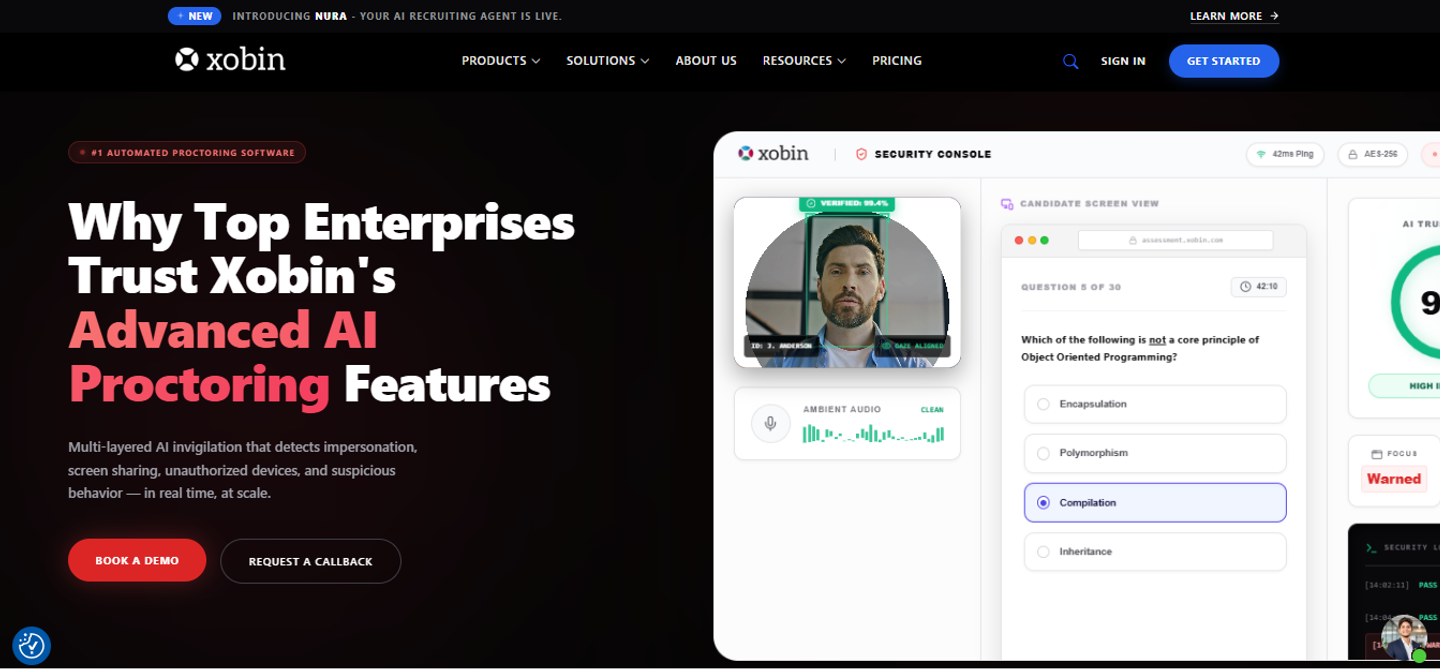This screenshot has width=1440, height=670.
Task: Click the assessment.xobin.com address bar
Action: tap(1175, 240)
